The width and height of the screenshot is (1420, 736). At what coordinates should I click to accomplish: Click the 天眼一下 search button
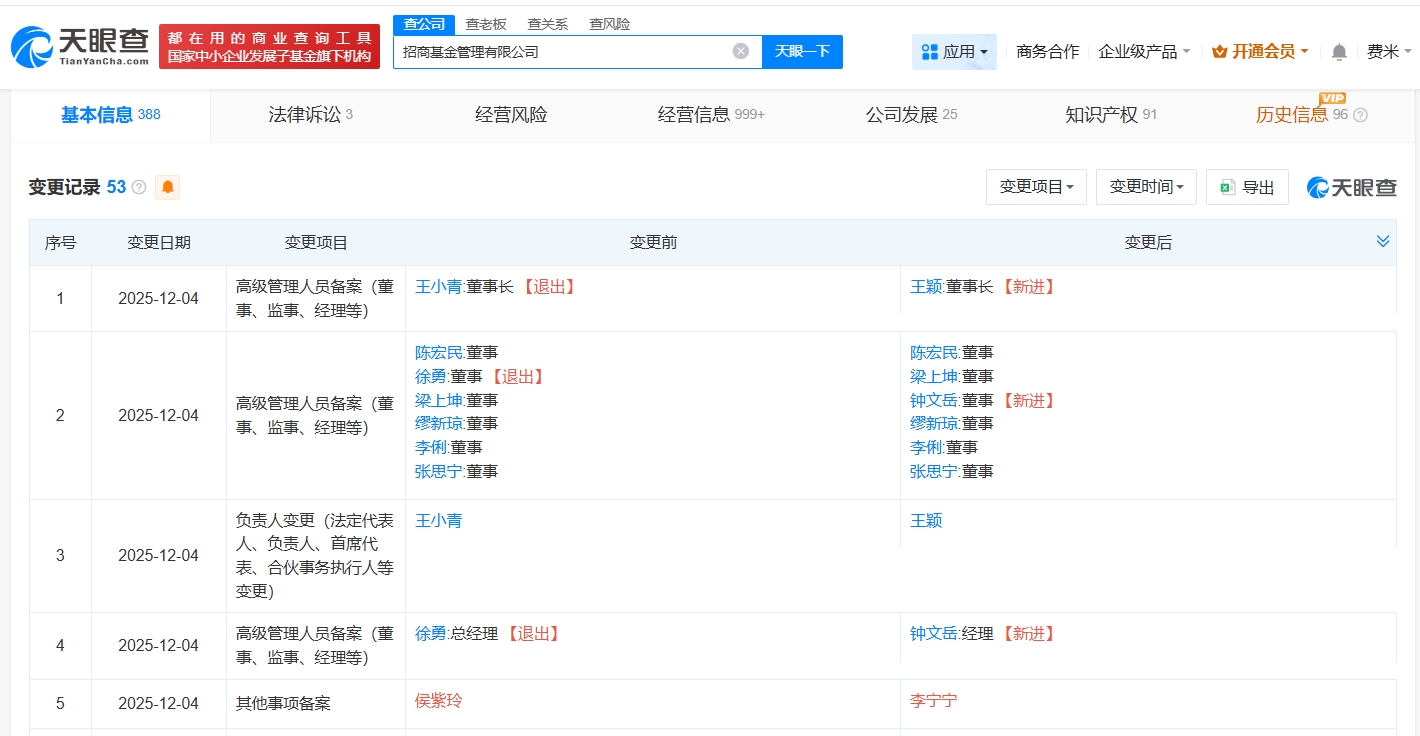(802, 51)
